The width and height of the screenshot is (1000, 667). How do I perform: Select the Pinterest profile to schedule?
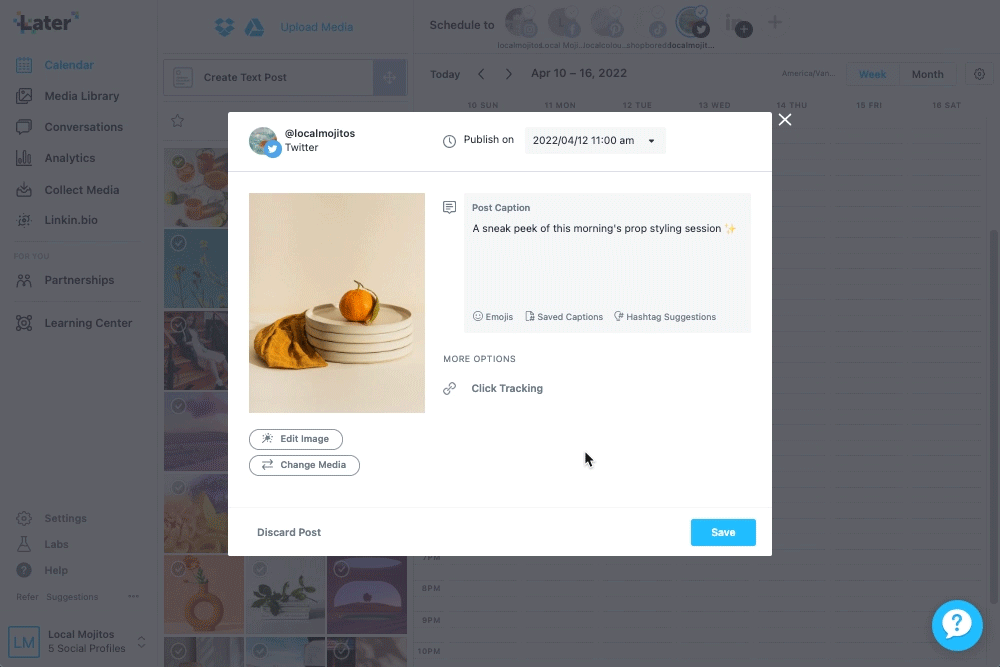click(x=607, y=22)
